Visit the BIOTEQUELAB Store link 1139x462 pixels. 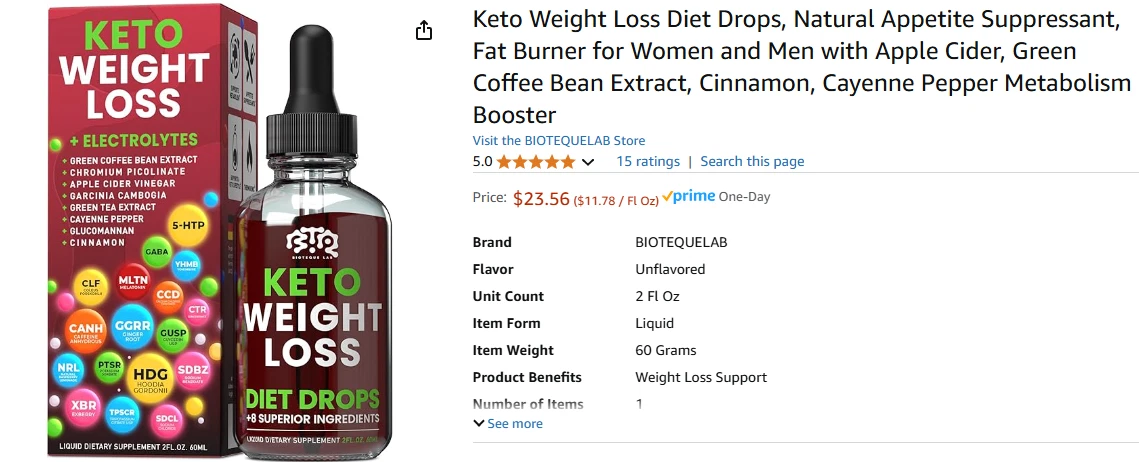point(559,141)
